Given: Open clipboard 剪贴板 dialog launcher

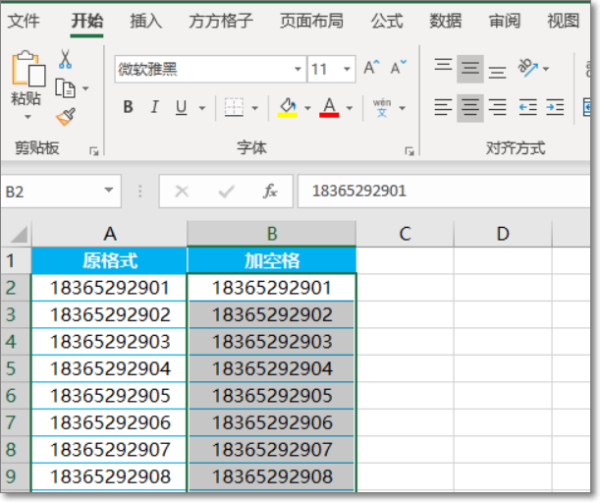Looking at the screenshot, I should (x=94, y=152).
